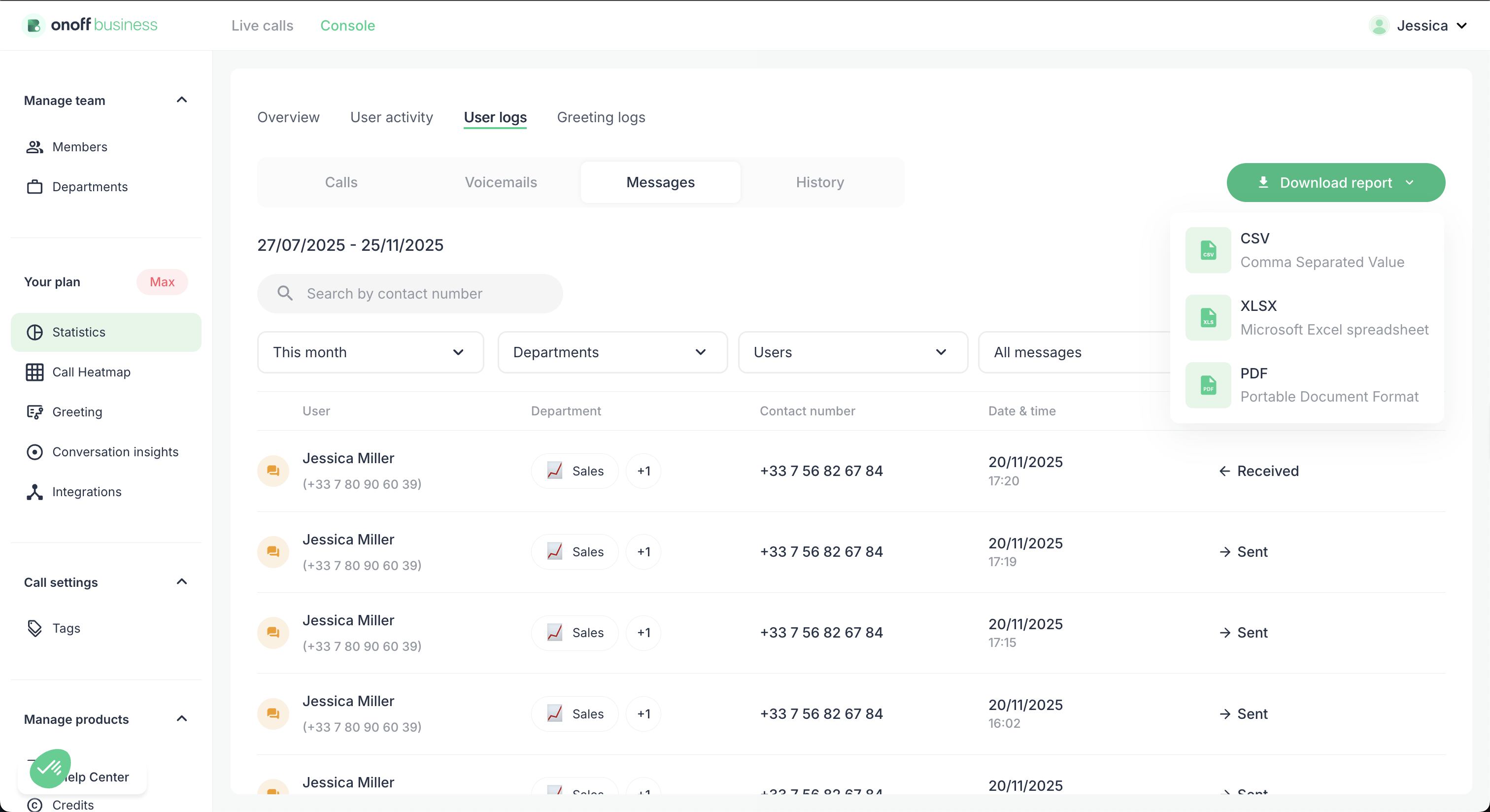1490x812 pixels.
Task: Select the User logs tab
Action: coord(495,117)
